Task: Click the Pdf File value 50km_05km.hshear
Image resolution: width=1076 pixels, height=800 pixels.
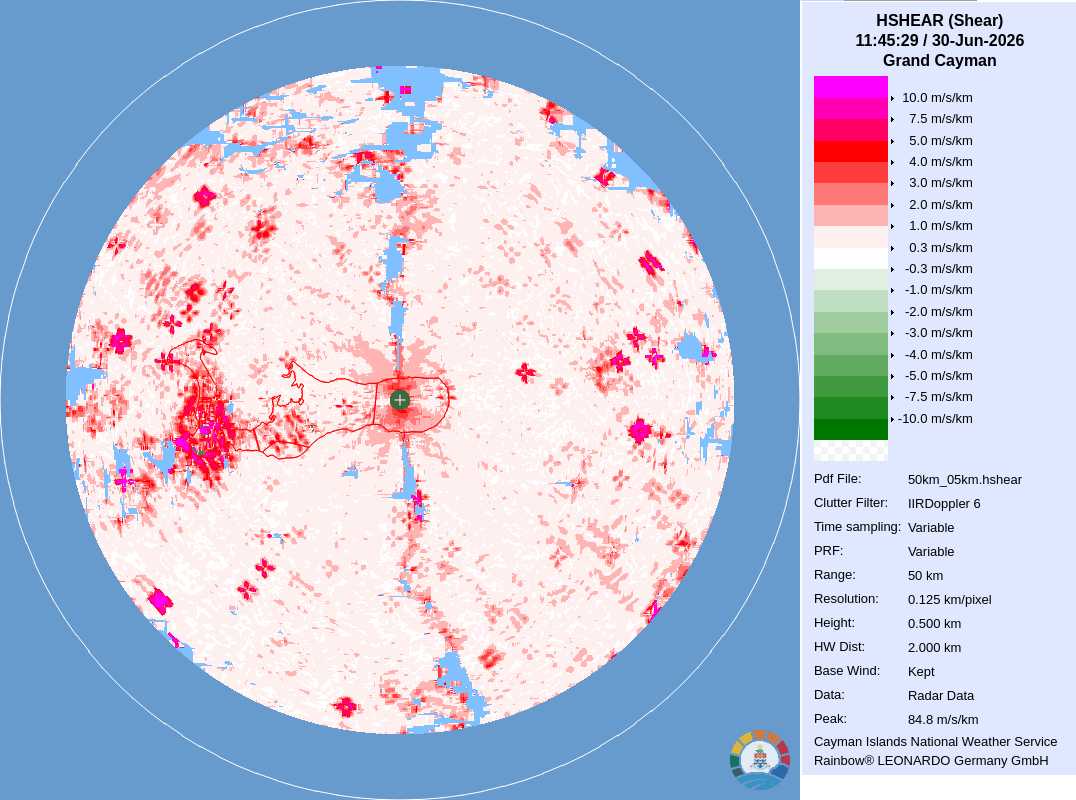Action: point(964,480)
